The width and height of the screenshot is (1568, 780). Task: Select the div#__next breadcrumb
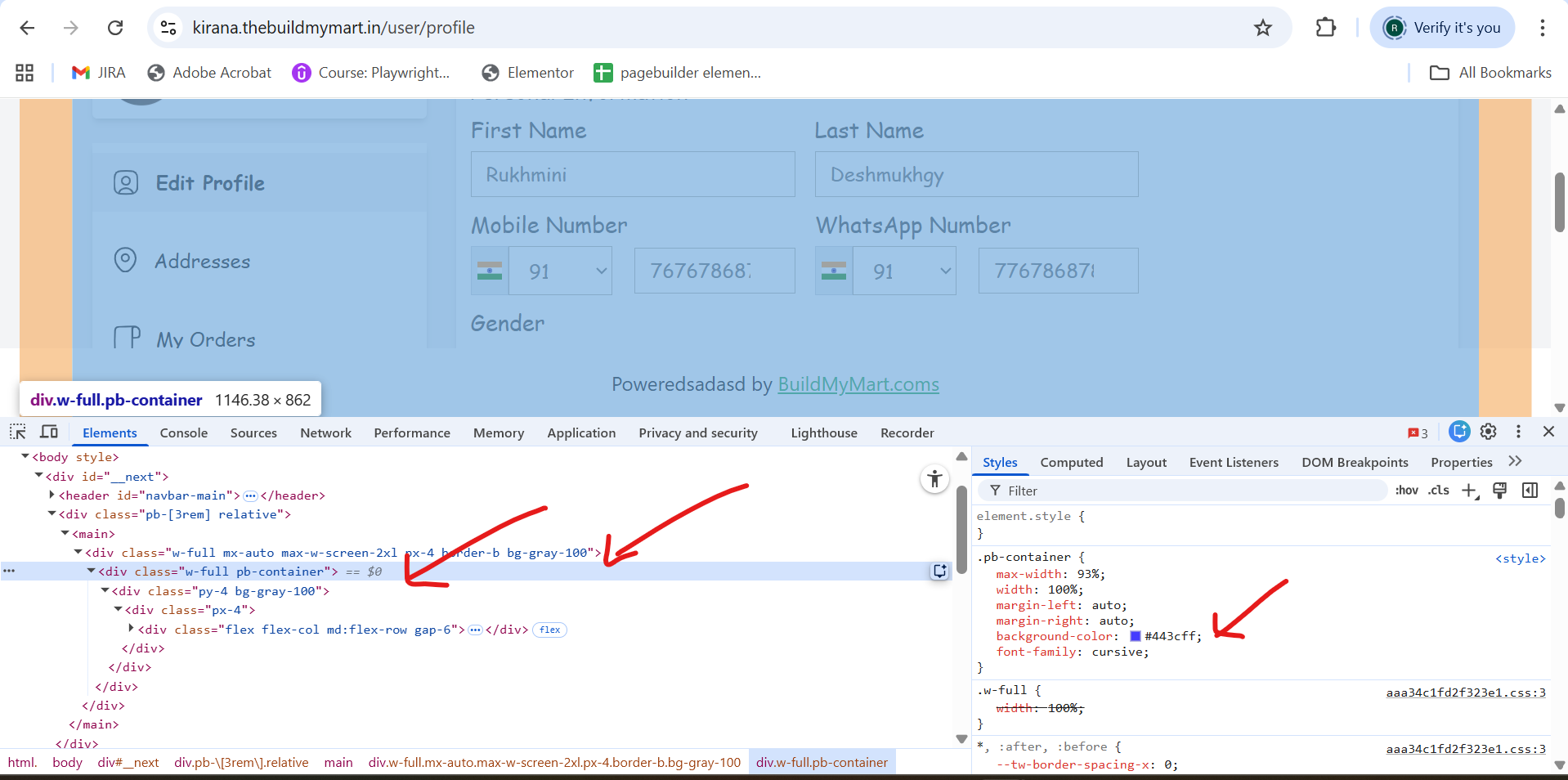click(x=128, y=763)
